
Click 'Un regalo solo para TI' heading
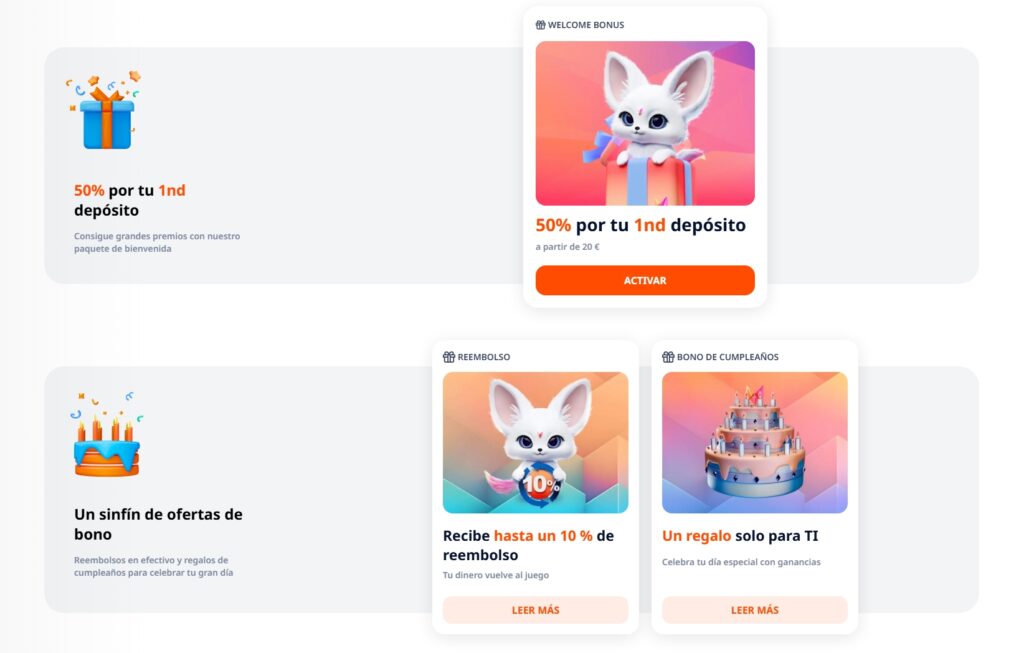click(x=740, y=536)
